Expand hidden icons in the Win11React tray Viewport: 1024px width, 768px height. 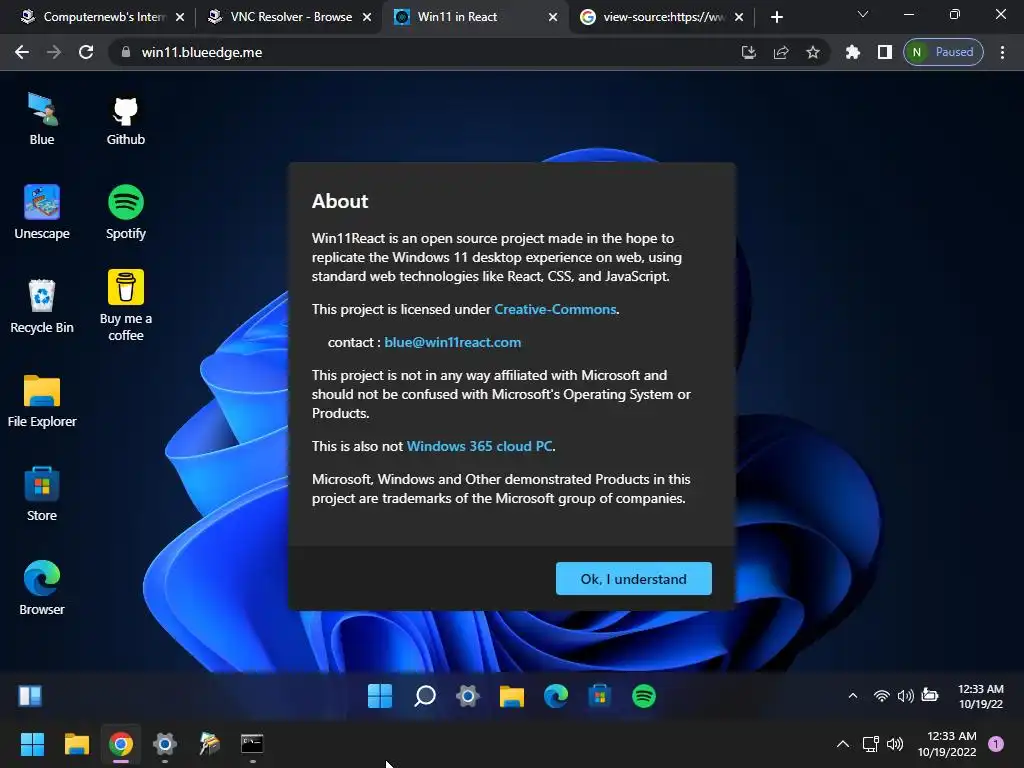click(853, 696)
